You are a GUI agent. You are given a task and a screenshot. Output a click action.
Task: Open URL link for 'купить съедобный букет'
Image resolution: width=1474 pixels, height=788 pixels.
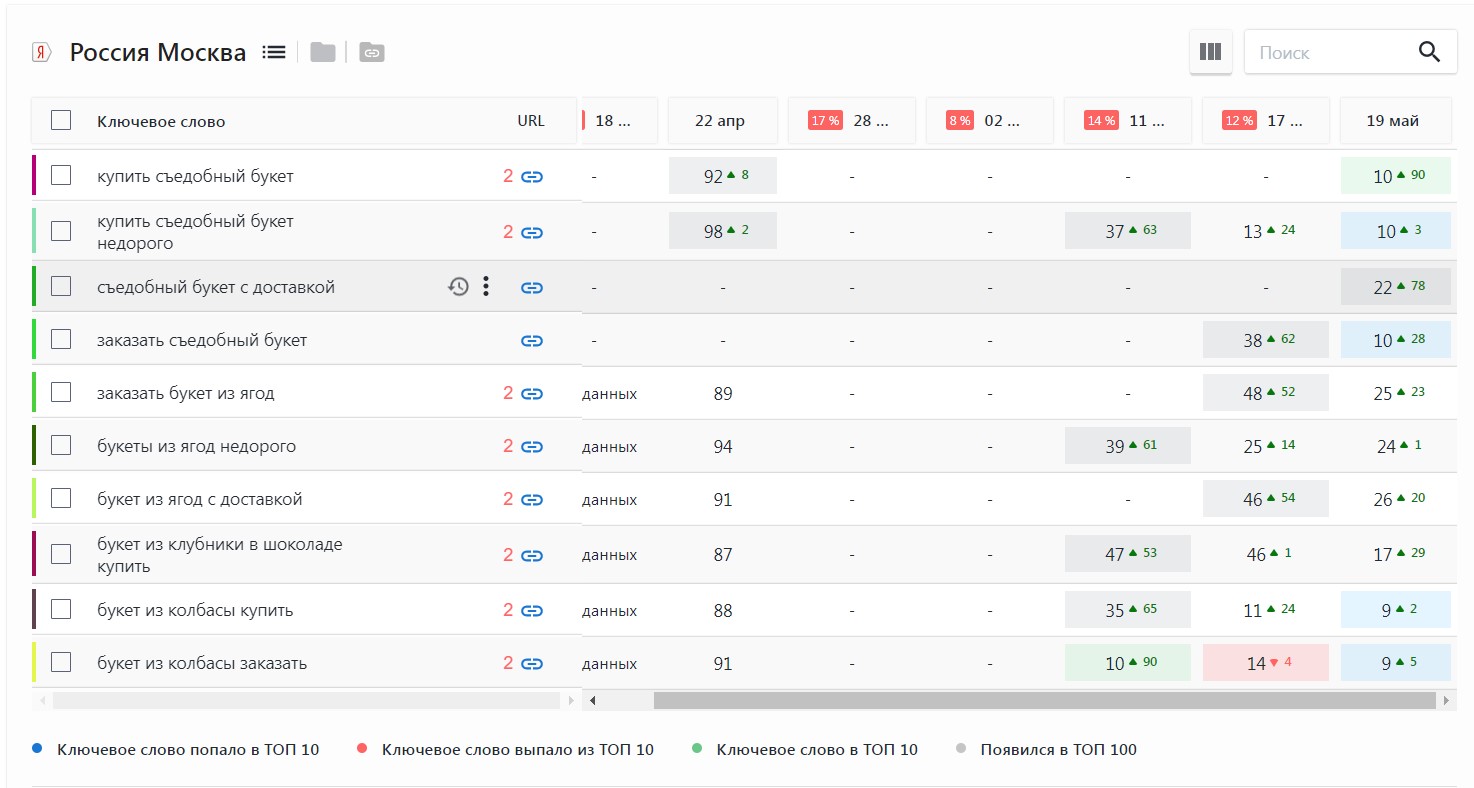(x=532, y=177)
